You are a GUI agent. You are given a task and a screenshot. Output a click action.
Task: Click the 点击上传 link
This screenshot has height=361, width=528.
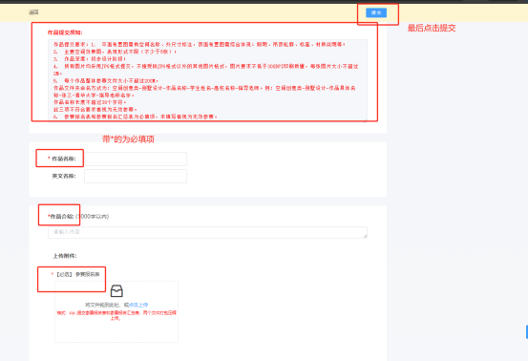139,305
